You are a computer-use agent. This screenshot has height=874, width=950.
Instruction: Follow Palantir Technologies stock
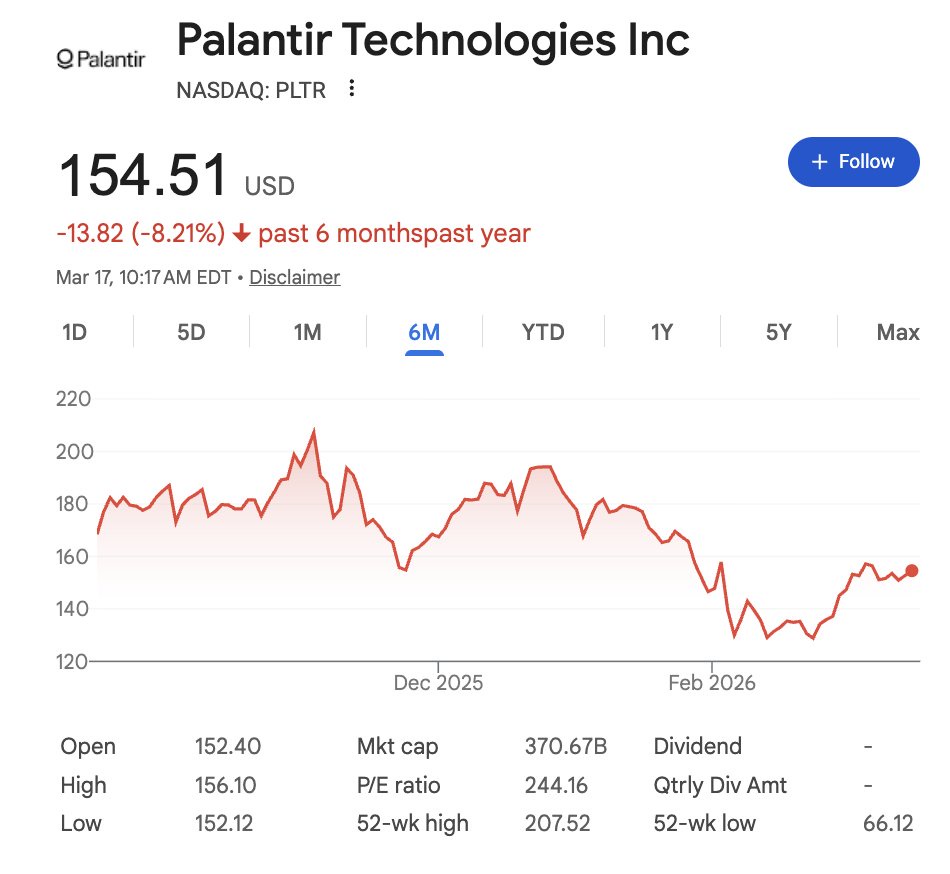coord(854,162)
